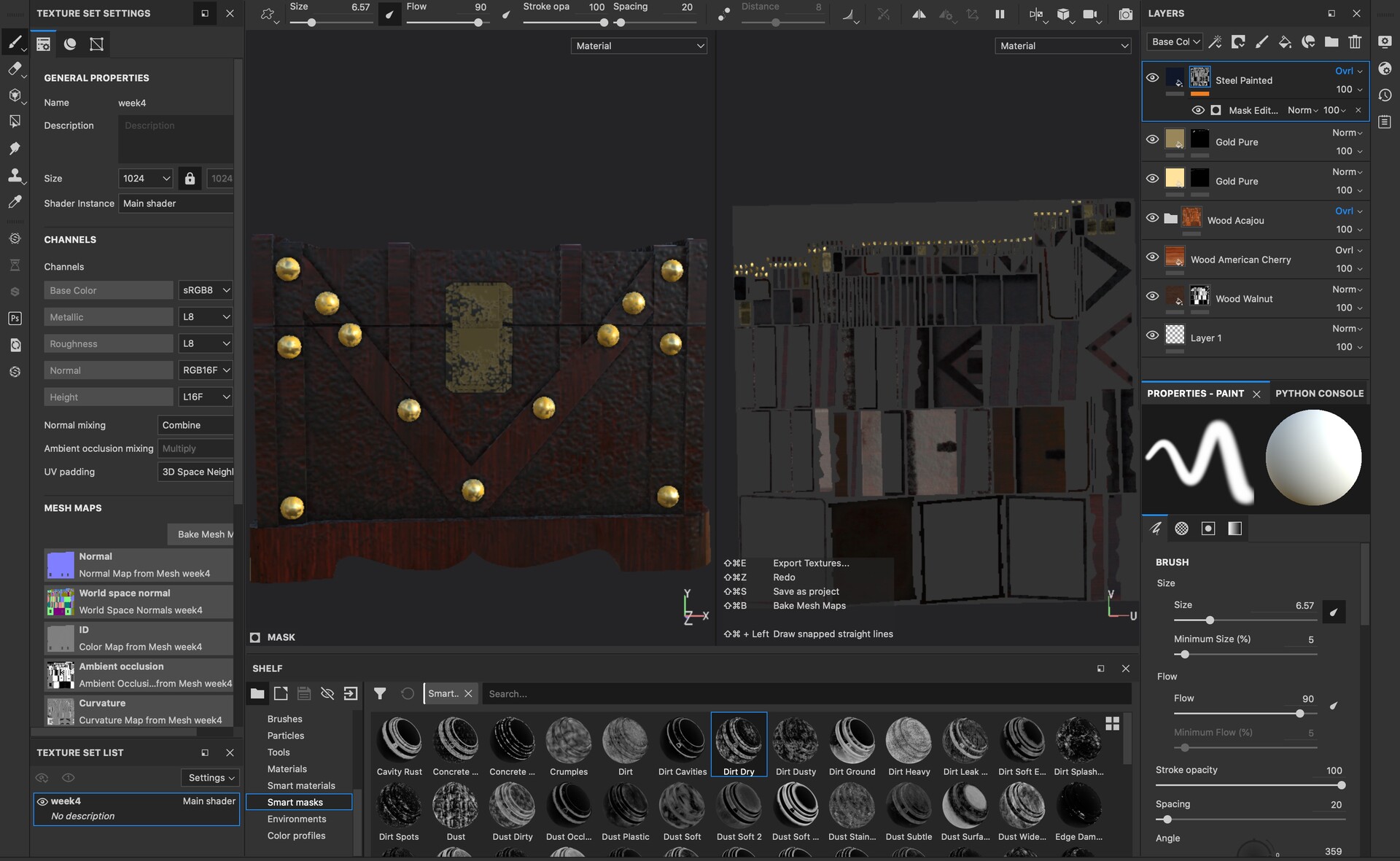The image size is (1400, 861).
Task: Add a folder in Layers panel
Action: click(x=1331, y=42)
